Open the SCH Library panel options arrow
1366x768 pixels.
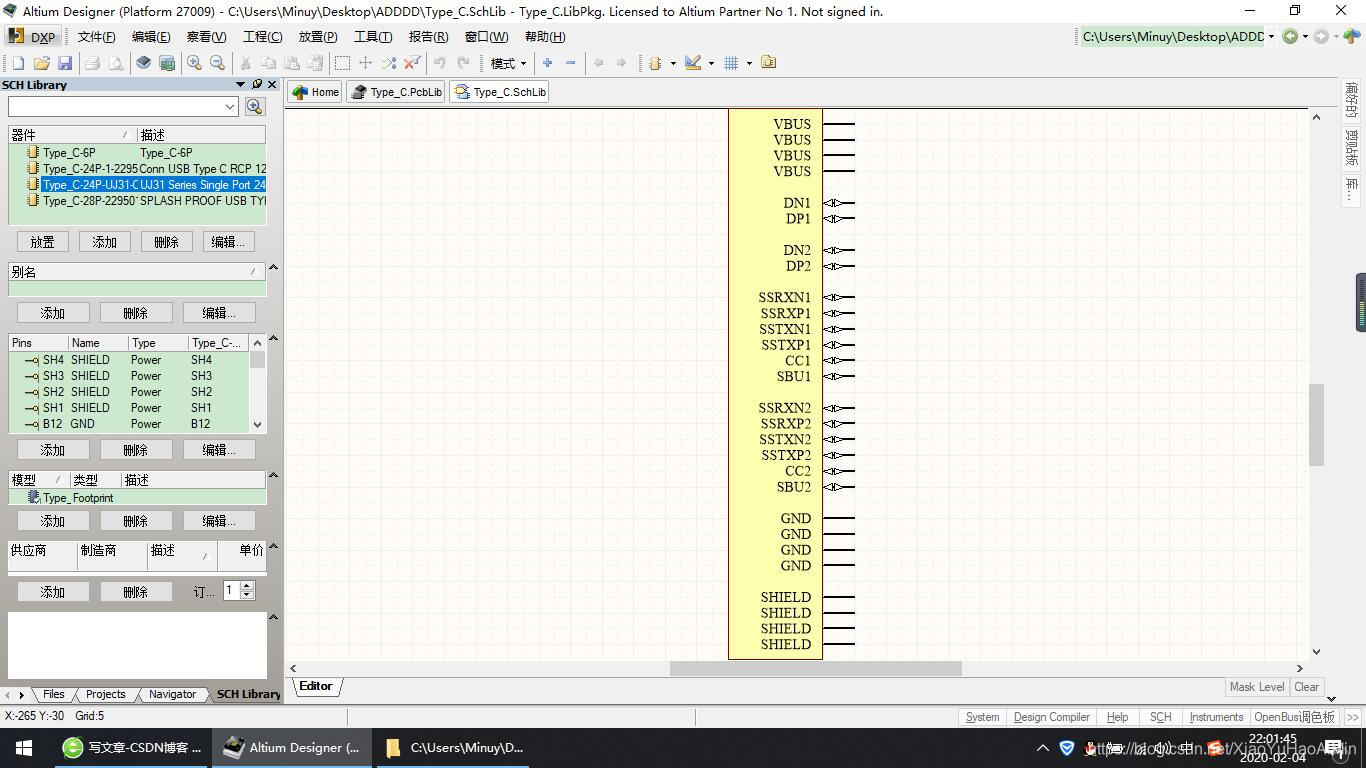[x=240, y=85]
